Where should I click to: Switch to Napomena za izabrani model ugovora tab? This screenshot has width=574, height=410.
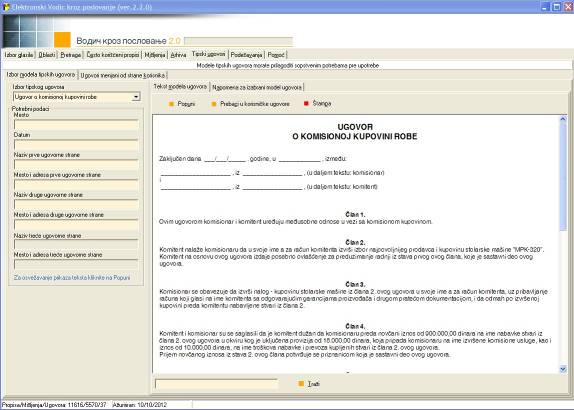click(x=257, y=87)
